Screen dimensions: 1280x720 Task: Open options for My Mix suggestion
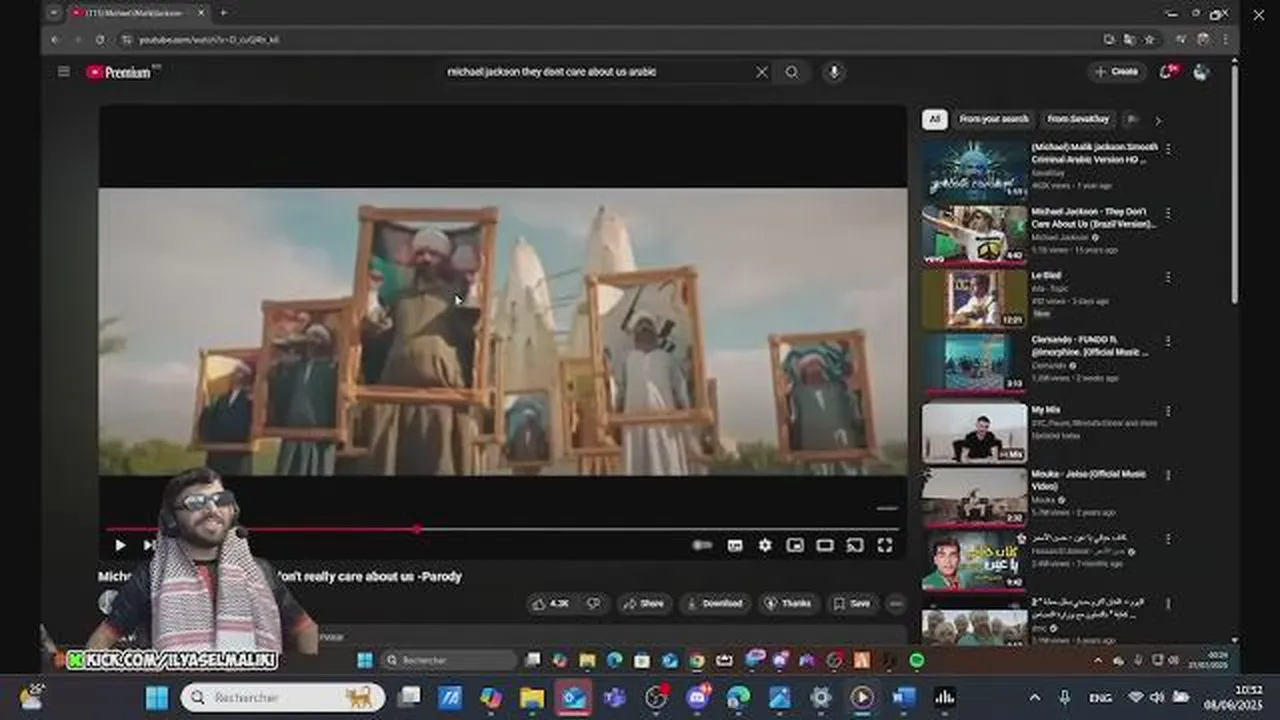[x=1168, y=411]
